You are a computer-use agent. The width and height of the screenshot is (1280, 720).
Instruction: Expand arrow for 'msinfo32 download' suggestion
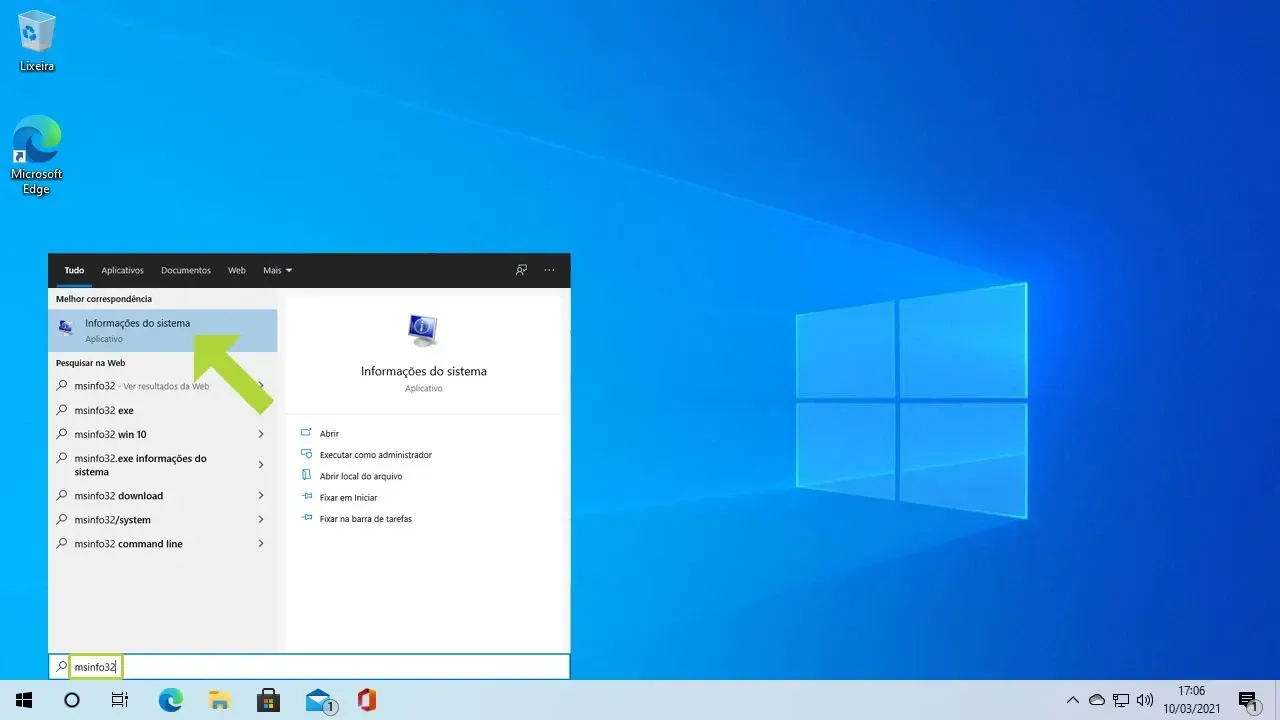pos(261,496)
